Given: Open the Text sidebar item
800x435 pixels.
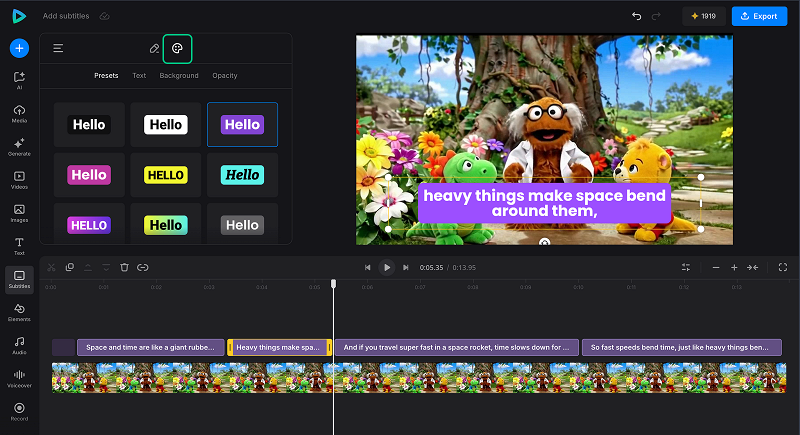Looking at the screenshot, I should coord(19,246).
